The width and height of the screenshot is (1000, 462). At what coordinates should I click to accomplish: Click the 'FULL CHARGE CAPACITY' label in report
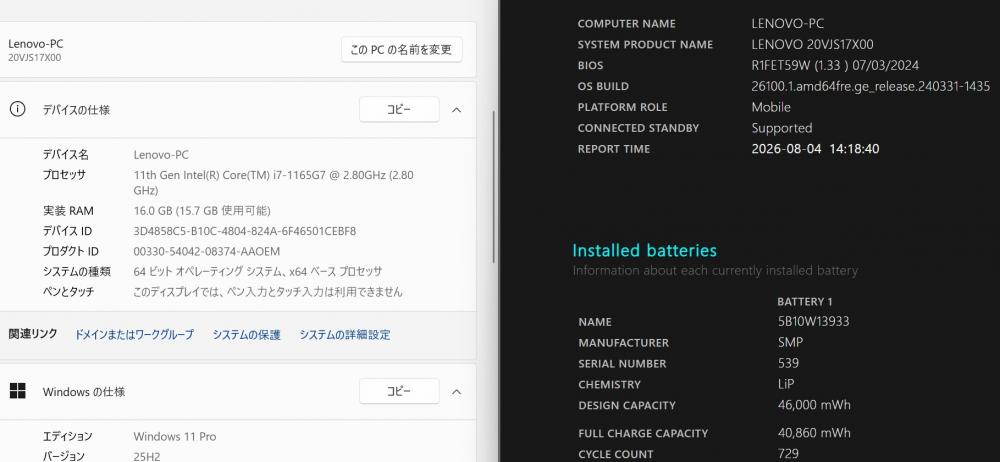pyautogui.click(x=643, y=433)
